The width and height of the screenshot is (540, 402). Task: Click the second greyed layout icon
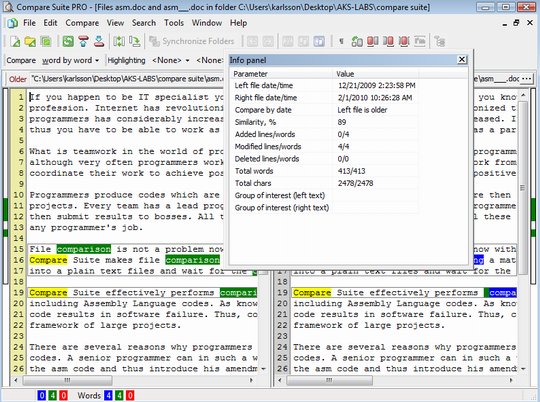click(303, 42)
